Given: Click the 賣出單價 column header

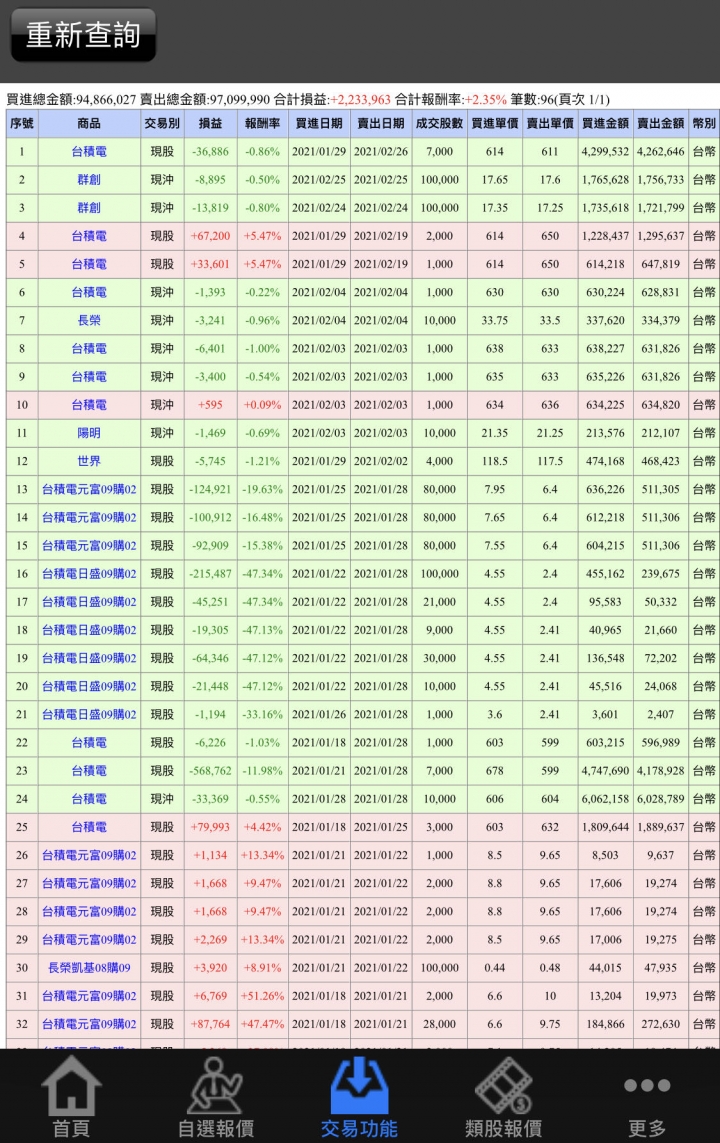Looking at the screenshot, I should 549,123.
